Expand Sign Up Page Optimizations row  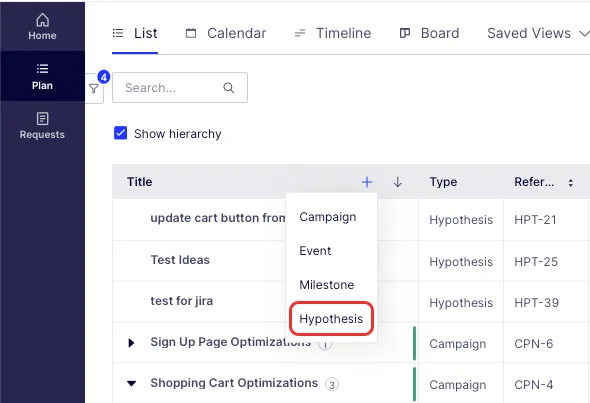pos(131,343)
